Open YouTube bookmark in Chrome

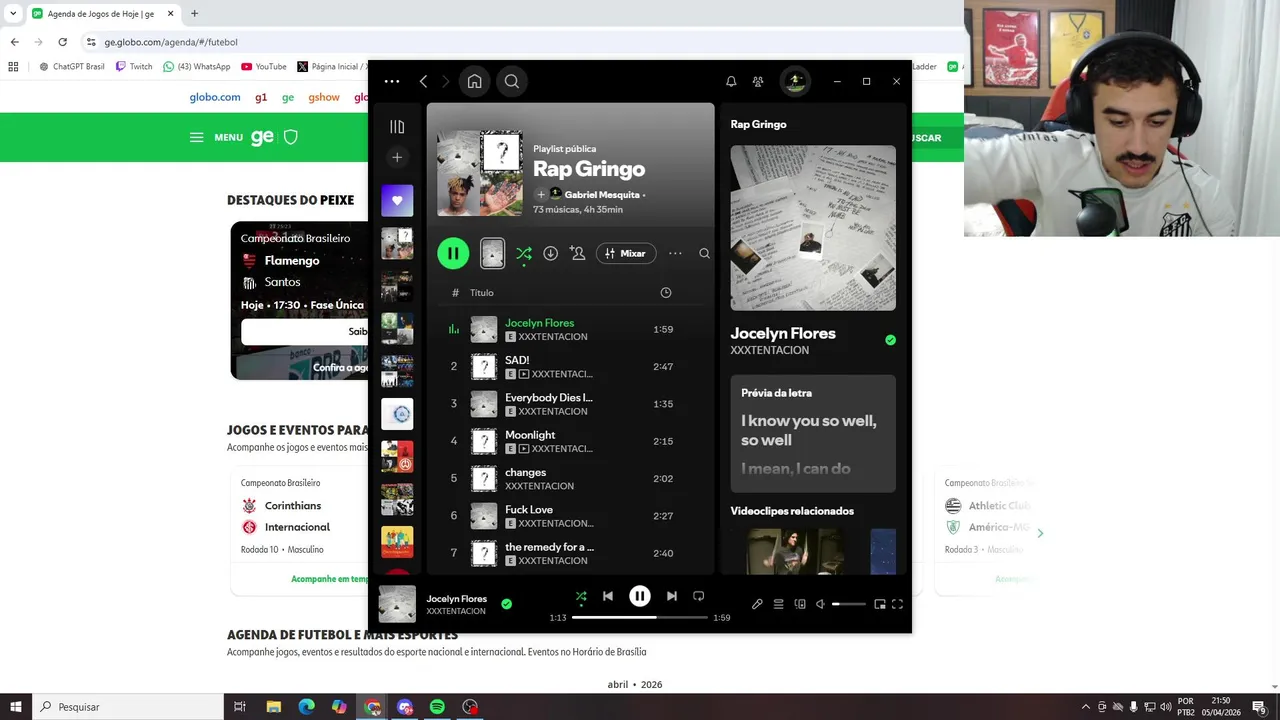pyautogui.click(x=264, y=67)
